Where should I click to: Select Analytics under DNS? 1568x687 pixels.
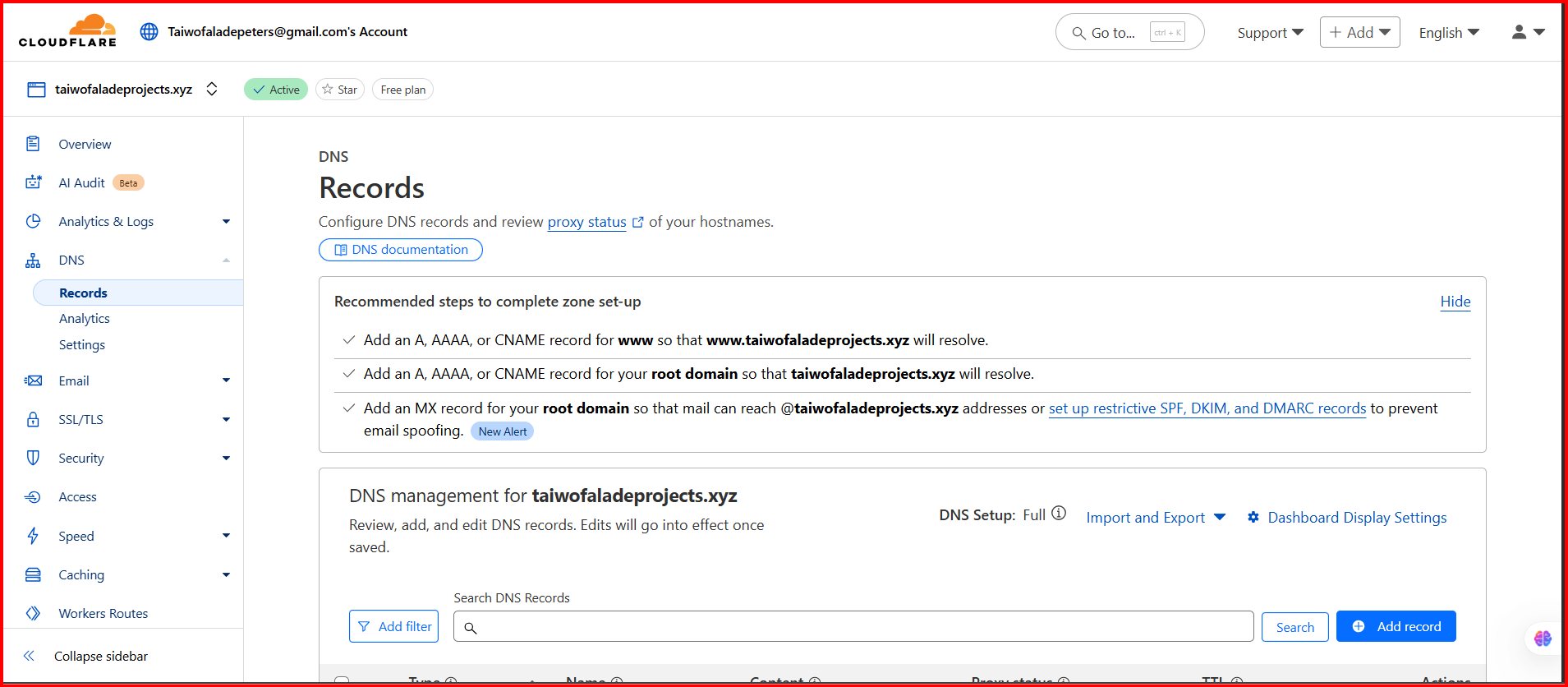(x=84, y=318)
